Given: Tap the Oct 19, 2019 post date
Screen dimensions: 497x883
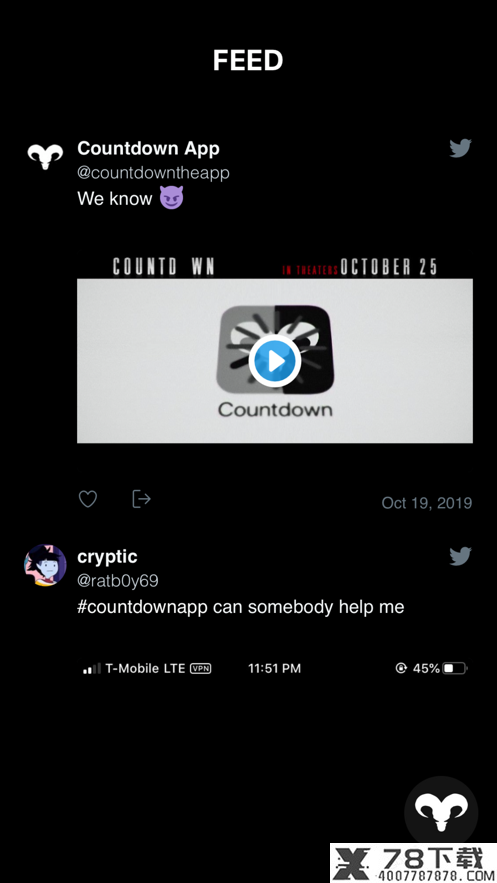Looking at the screenshot, I should pyautogui.click(x=427, y=503).
